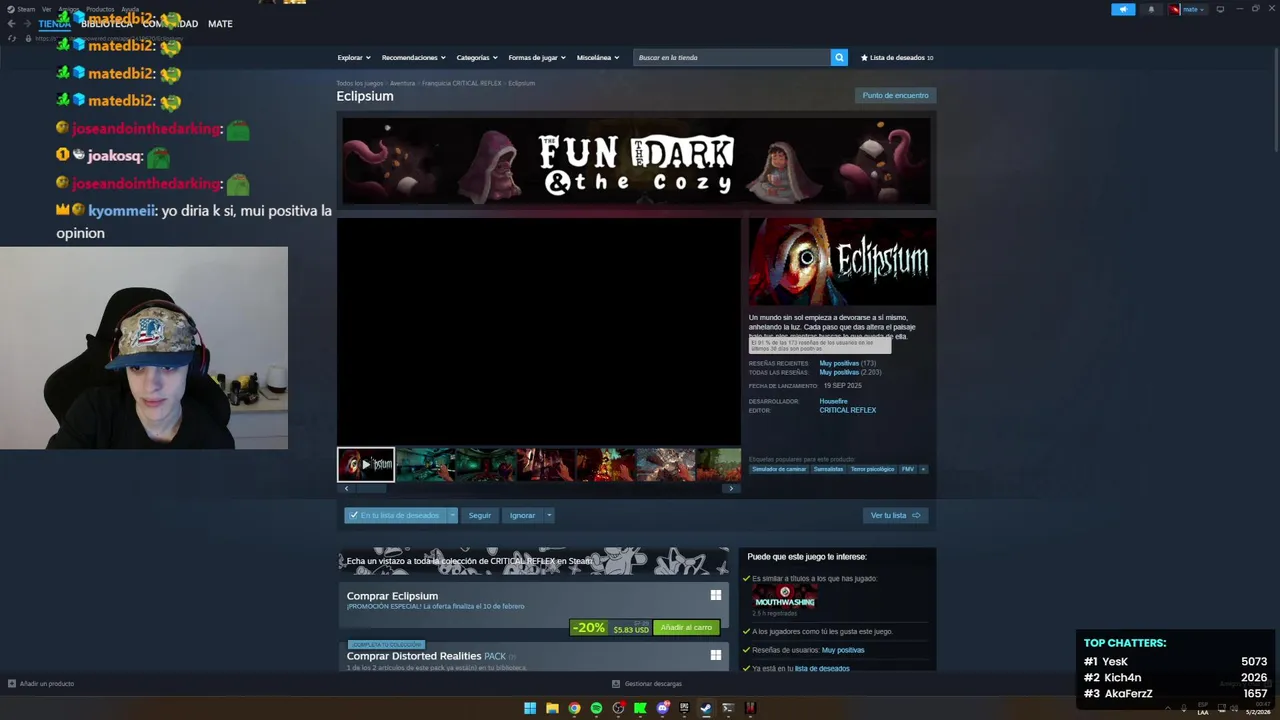
Task: Open the red game icon on taskbar
Action: click(750, 708)
